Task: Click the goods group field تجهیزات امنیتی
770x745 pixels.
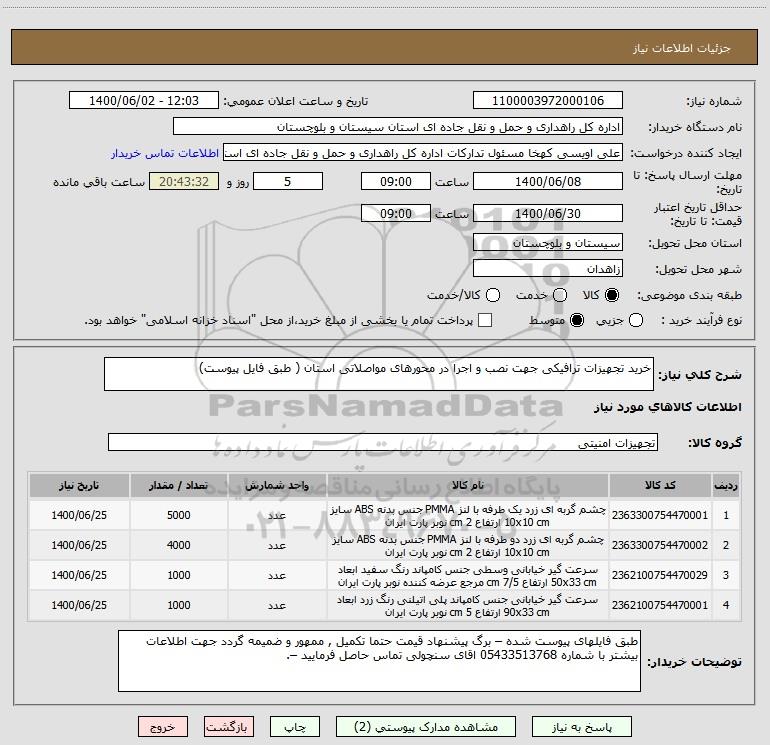Action: tap(383, 442)
